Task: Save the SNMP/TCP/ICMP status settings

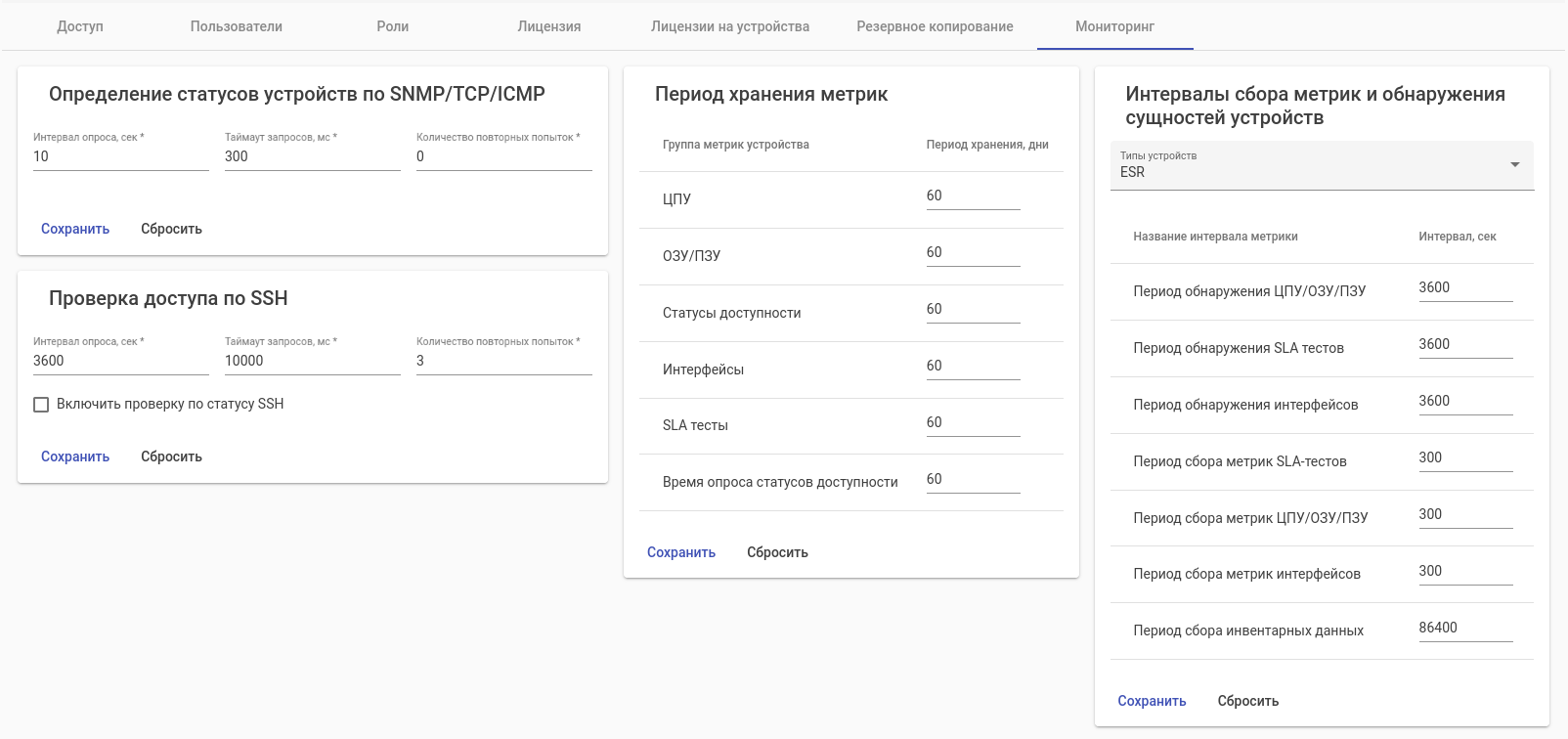Action: tap(75, 229)
